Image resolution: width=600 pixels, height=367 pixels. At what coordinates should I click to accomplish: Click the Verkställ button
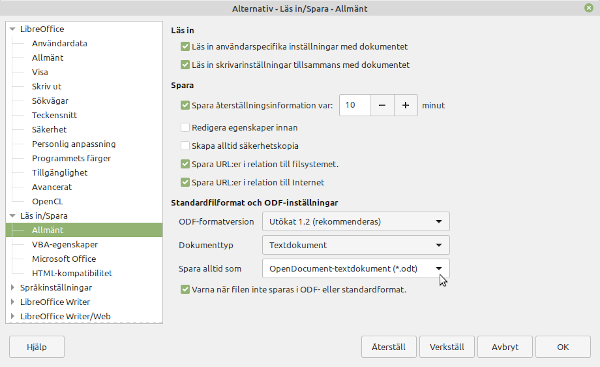coord(447,347)
